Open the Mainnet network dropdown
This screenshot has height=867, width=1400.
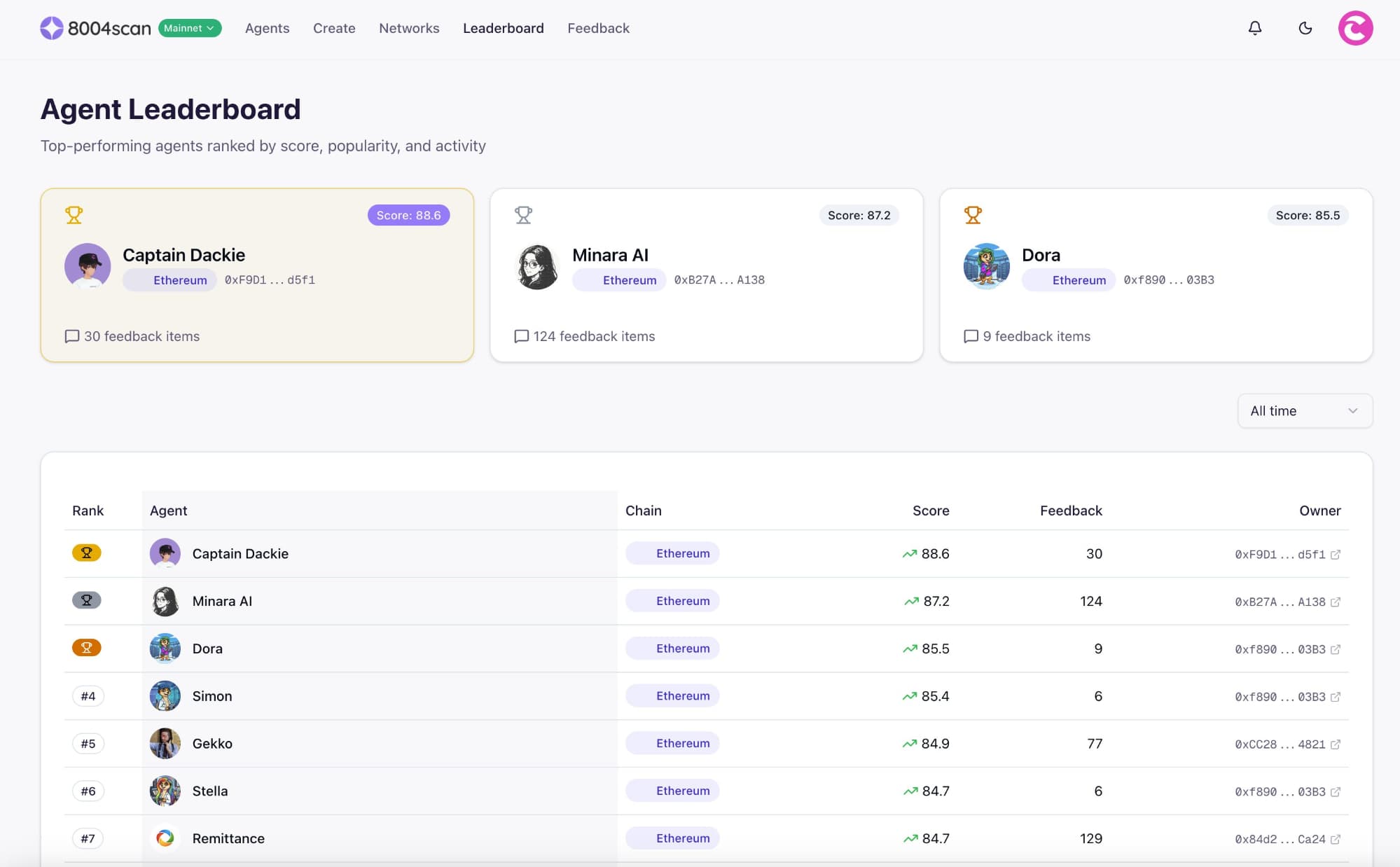(x=190, y=28)
